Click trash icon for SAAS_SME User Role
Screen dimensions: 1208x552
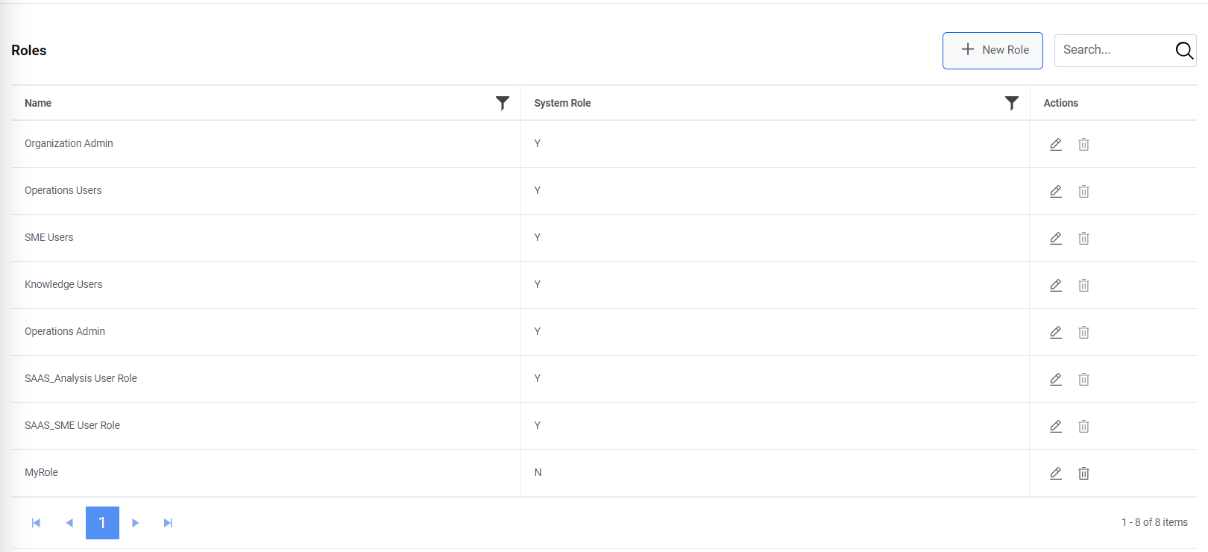(1083, 426)
